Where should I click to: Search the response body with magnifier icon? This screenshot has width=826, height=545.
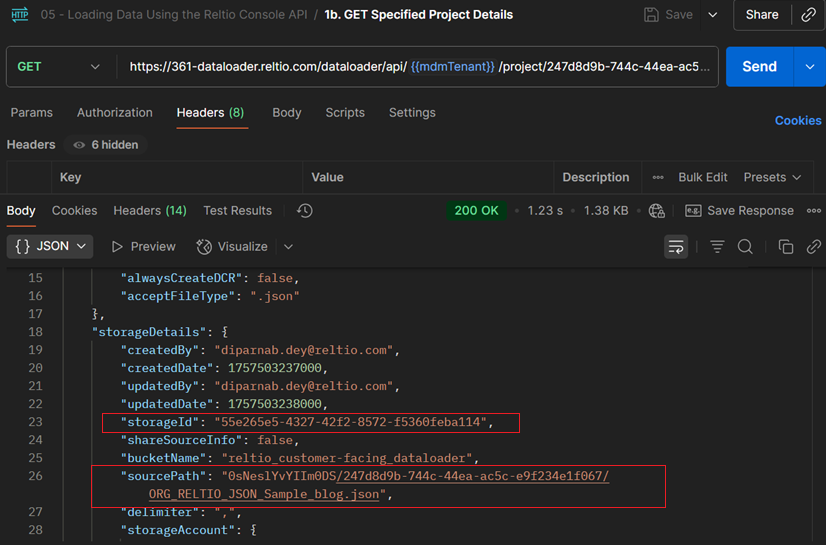(x=745, y=247)
